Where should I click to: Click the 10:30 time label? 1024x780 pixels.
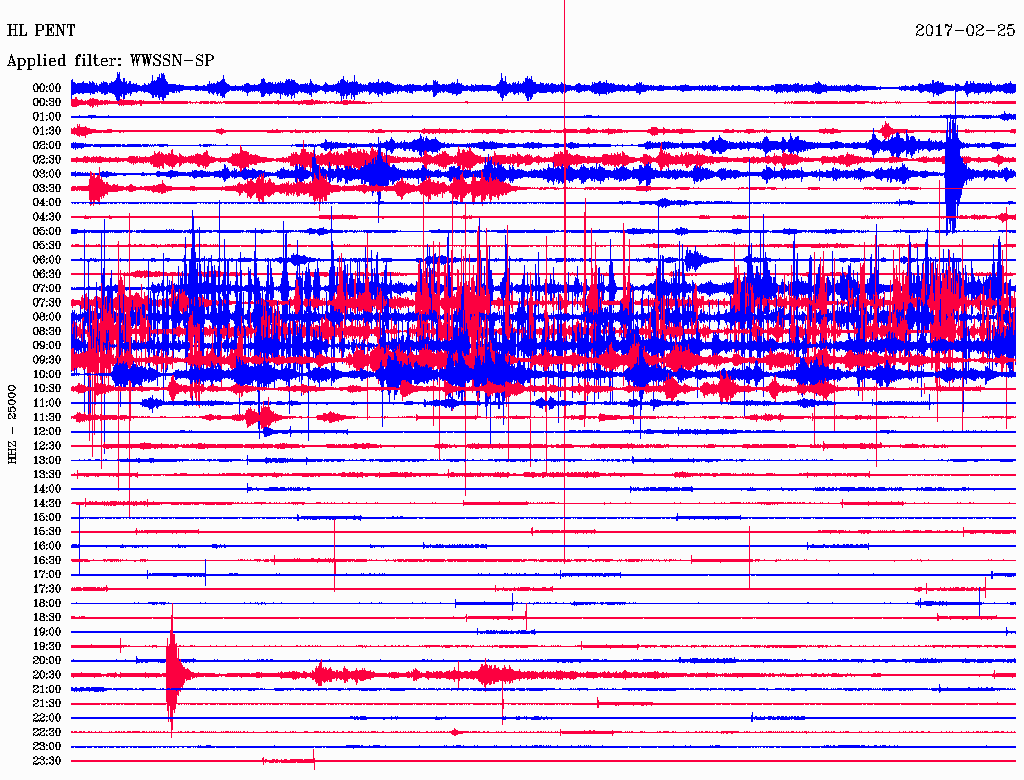coord(47,389)
